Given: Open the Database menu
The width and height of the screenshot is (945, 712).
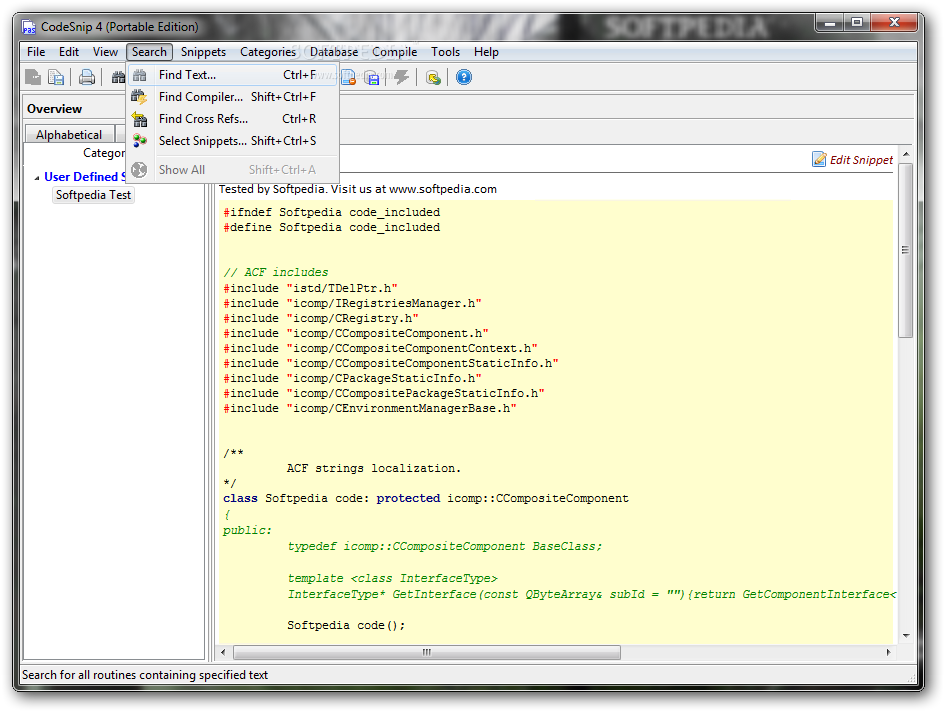Looking at the screenshot, I should [334, 52].
